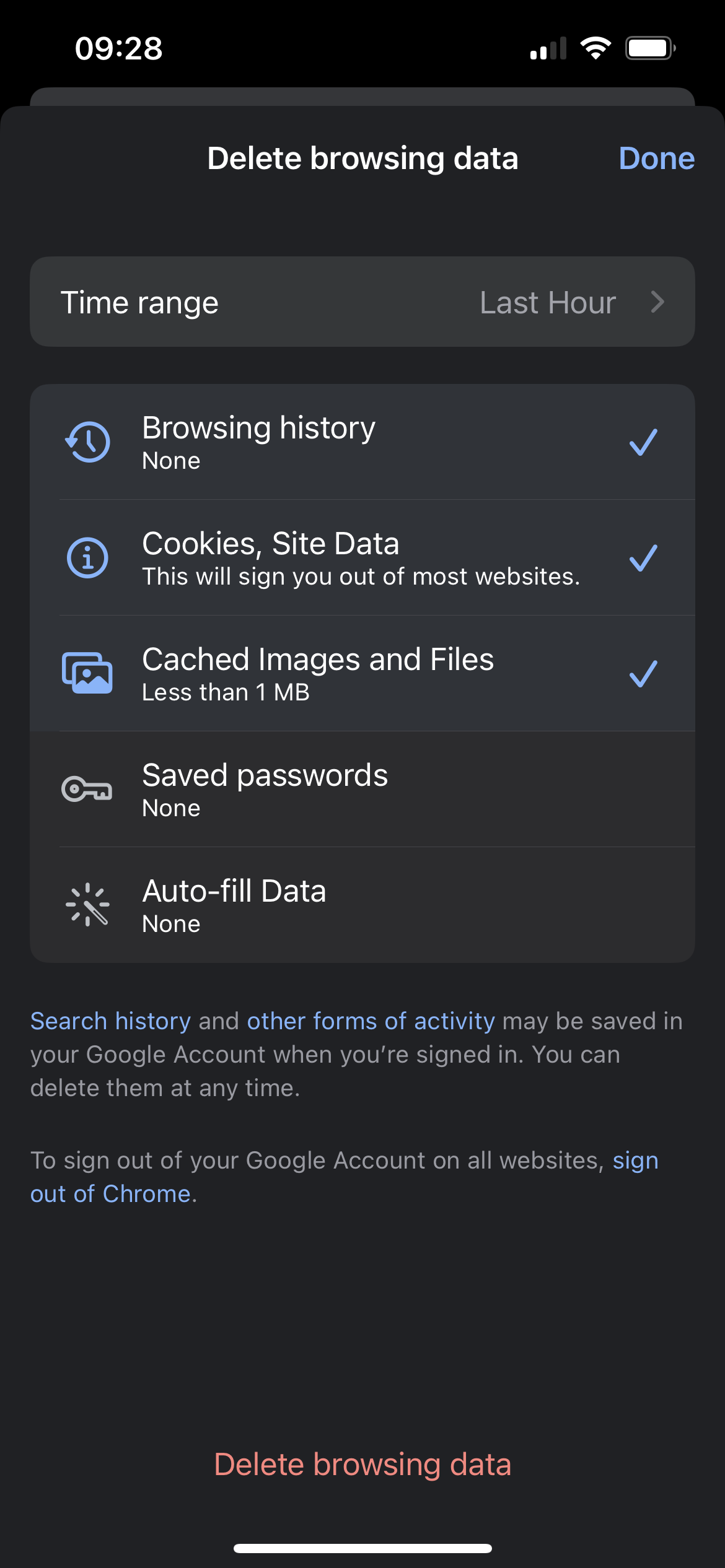The height and width of the screenshot is (1568, 725).
Task: Open the Time range chevron
Action: (x=657, y=302)
